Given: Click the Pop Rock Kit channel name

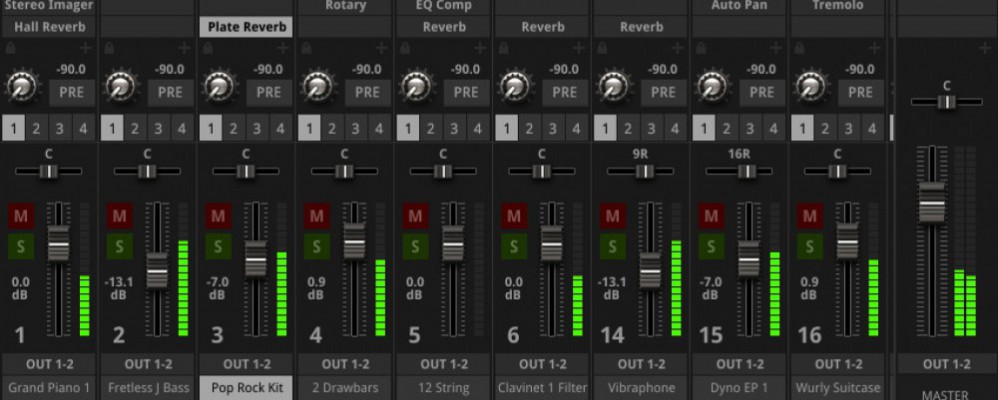Looking at the screenshot, I should pos(246,387).
